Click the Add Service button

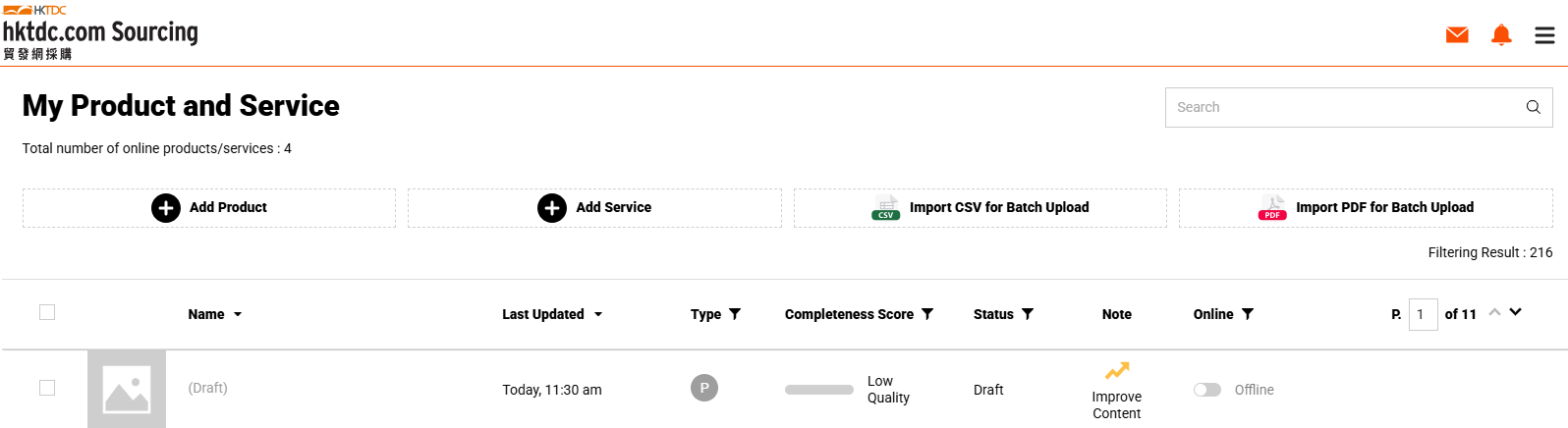pyautogui.click(x=594, y=208)
